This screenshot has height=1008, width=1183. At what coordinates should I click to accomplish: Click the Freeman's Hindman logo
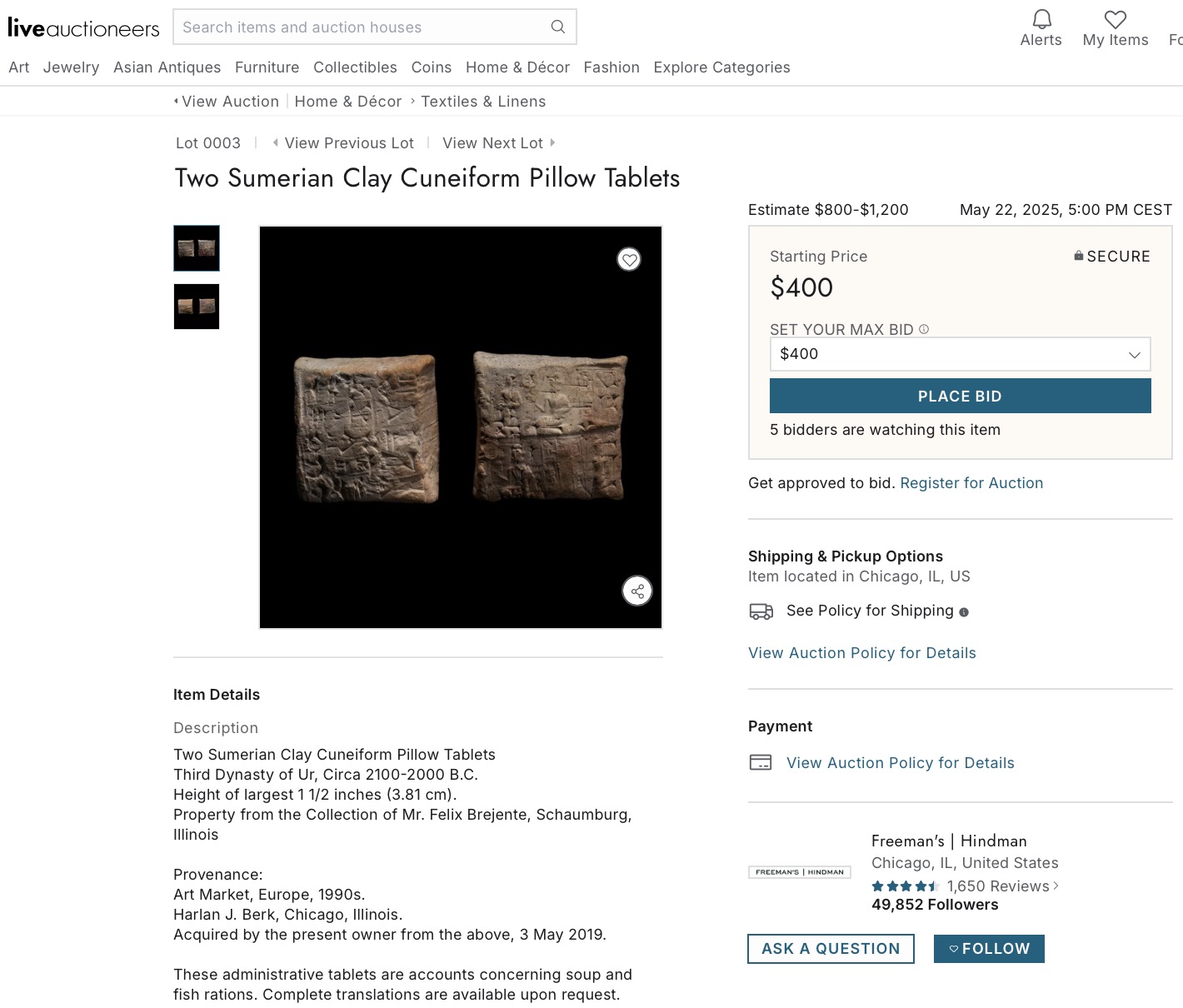[799, 872]
